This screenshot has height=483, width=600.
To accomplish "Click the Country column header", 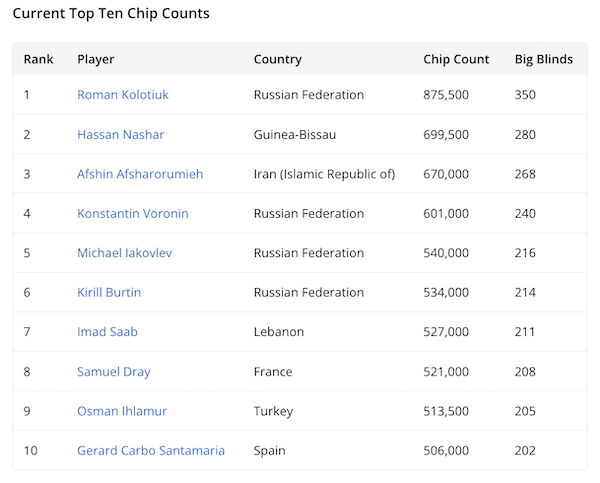I will 278,59.
